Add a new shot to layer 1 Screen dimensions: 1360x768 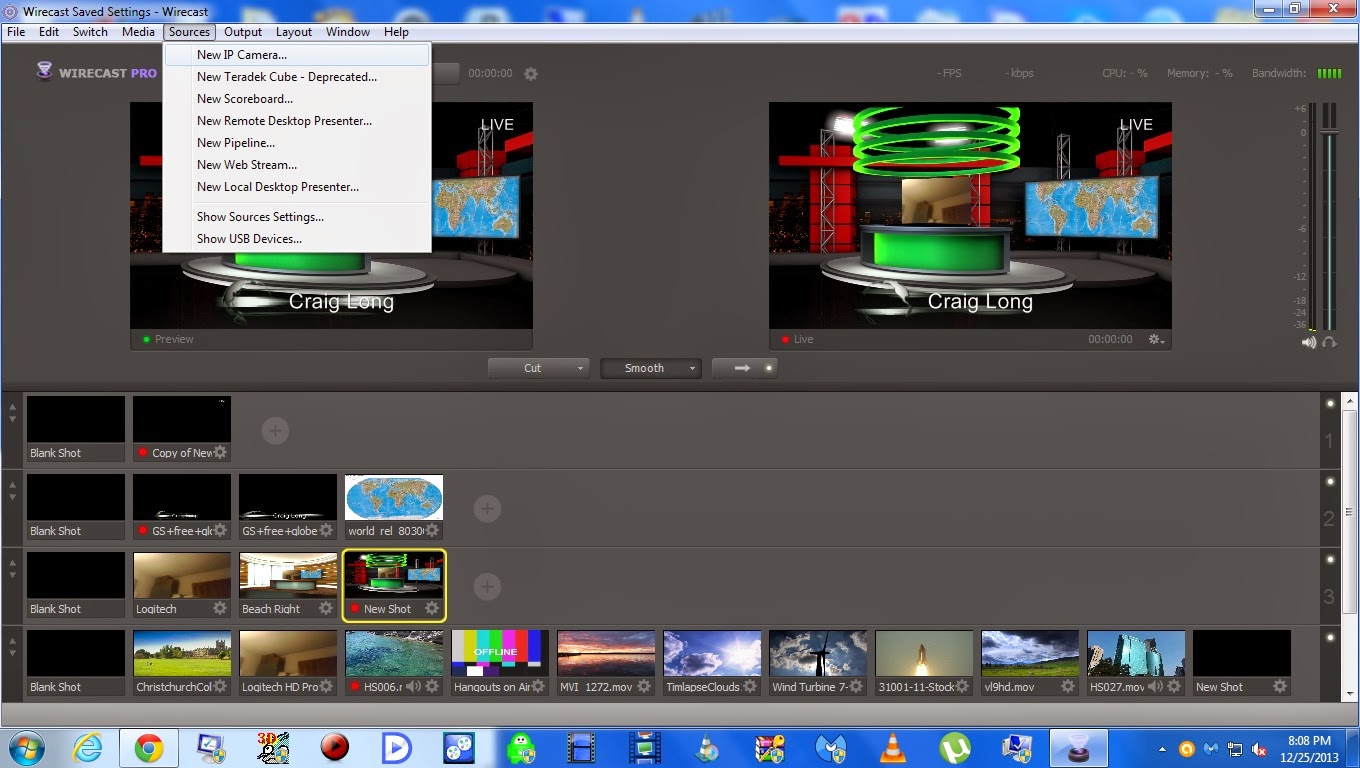[275, 431]
